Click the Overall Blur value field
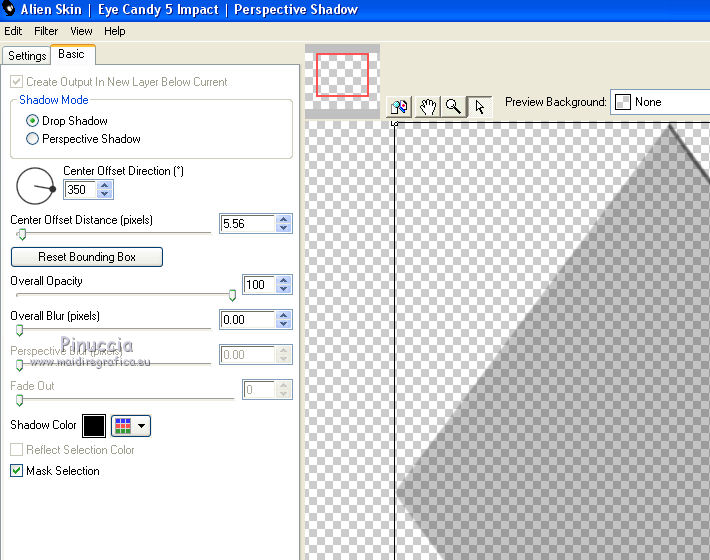Image resolution: width=710 pixels, height=560 pixels. (248, 320)
